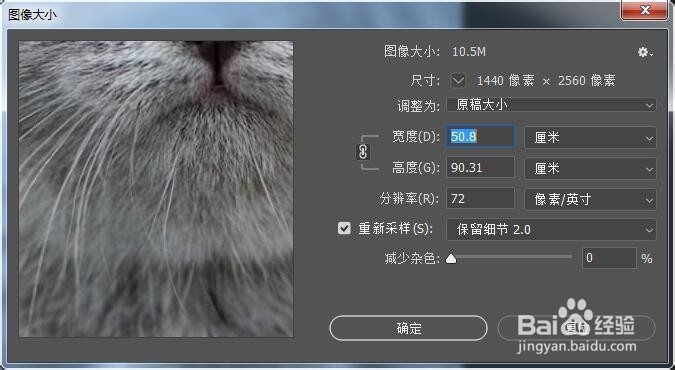Image resolution: width=675 pixels, height=370 pixels.
Task: Open the 调整为 原稿大小 dropdown
Action: 551,105
